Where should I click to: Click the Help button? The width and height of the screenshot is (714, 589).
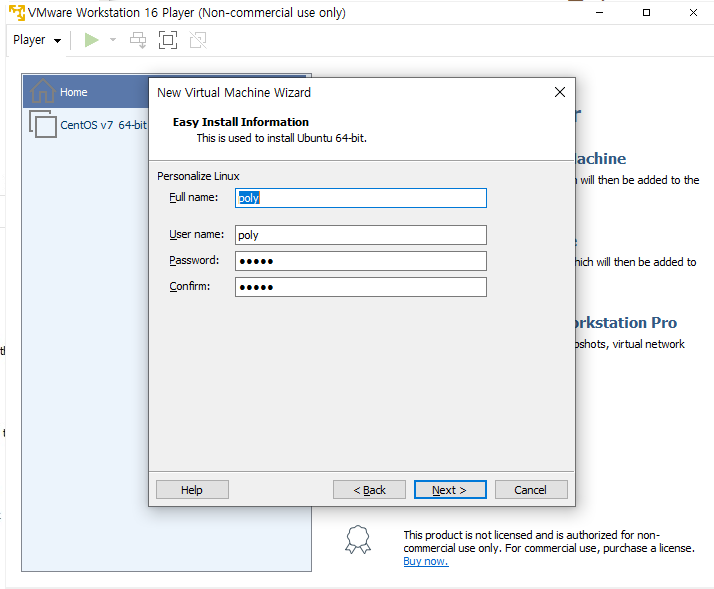(x=192, y=490)
